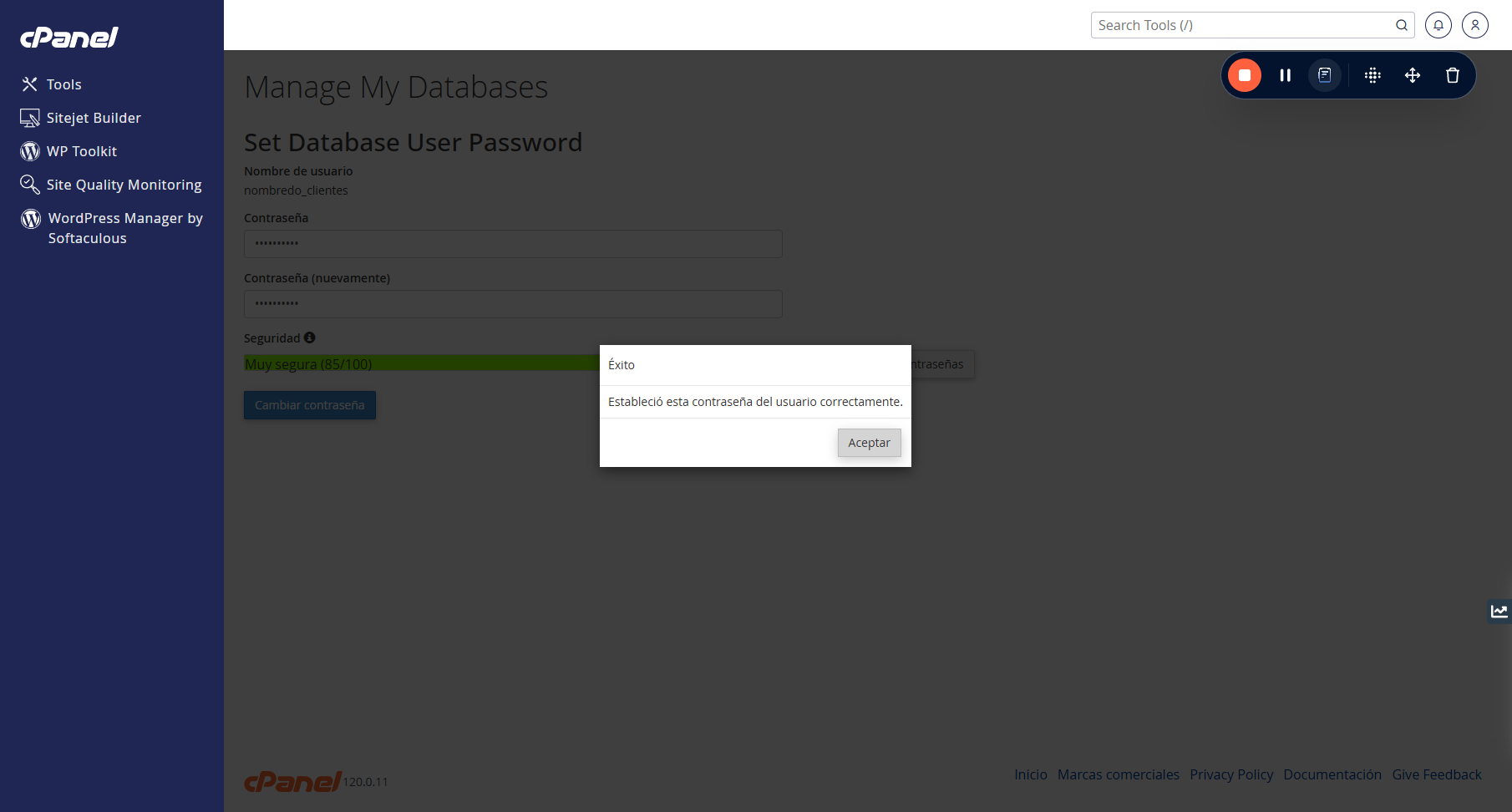This screenshot has height=812, width=1512.
Task: Click the Give Feedback footer link
Action: pyautogui.click(x=1437, y=774)
